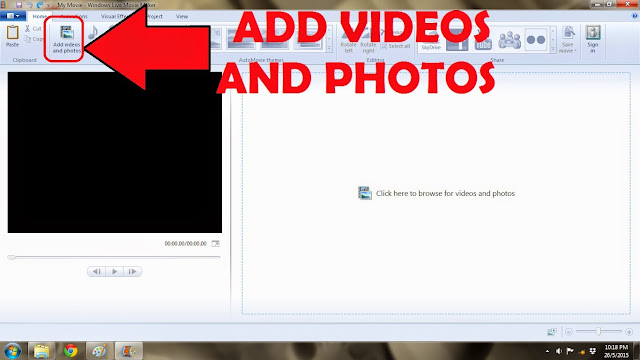
Task: Open Customize Quick Access Toolbar dropdown
Action: [49, 5]
